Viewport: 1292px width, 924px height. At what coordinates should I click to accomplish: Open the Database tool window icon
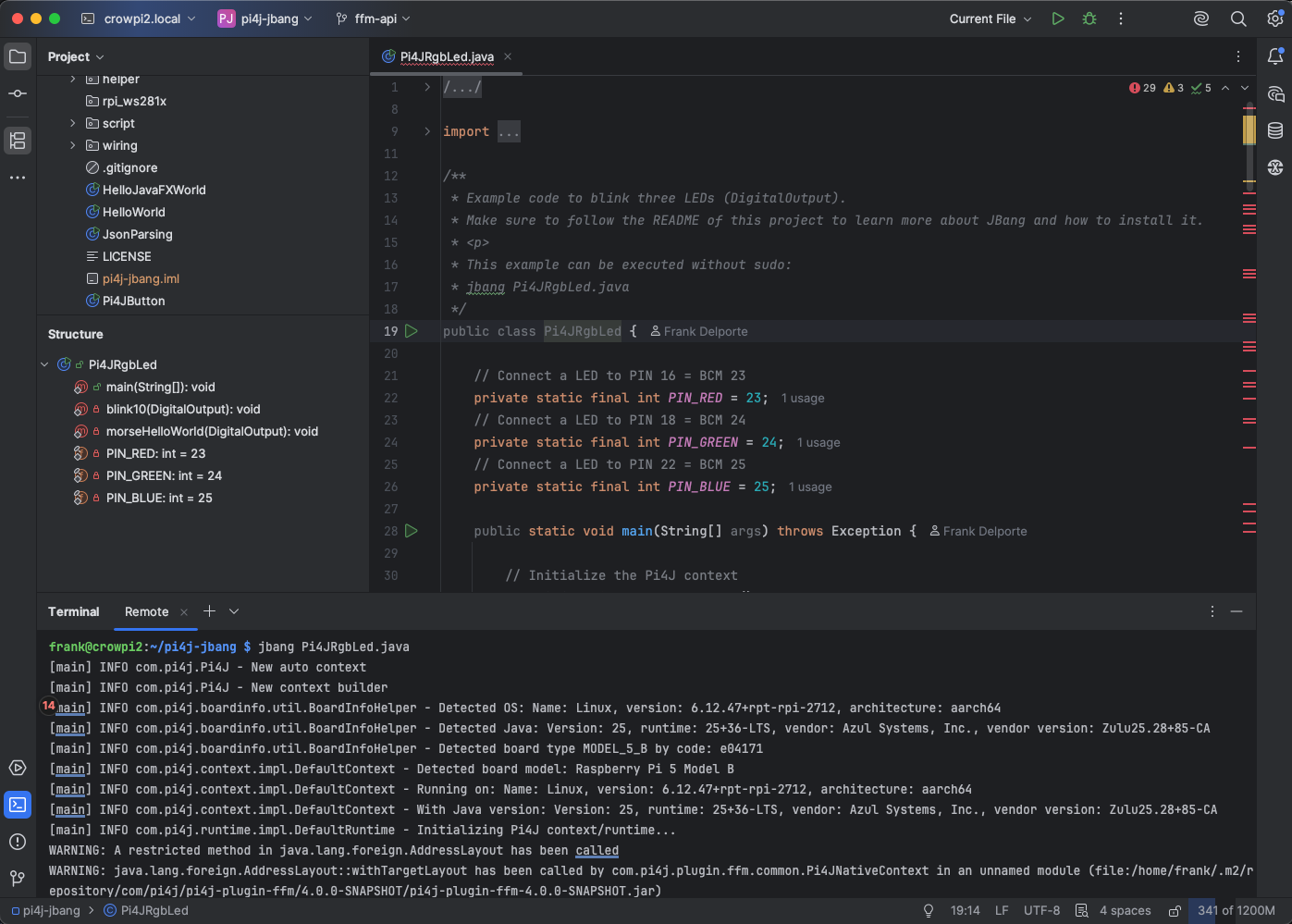pos(1275,130)
